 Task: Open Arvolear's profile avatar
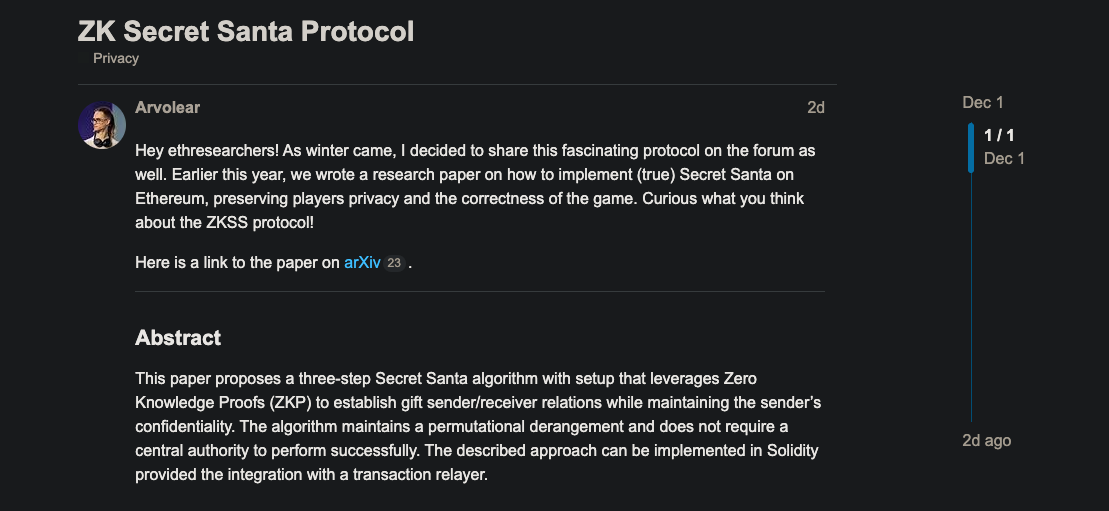pyautogui.click(x=101, y=125)
